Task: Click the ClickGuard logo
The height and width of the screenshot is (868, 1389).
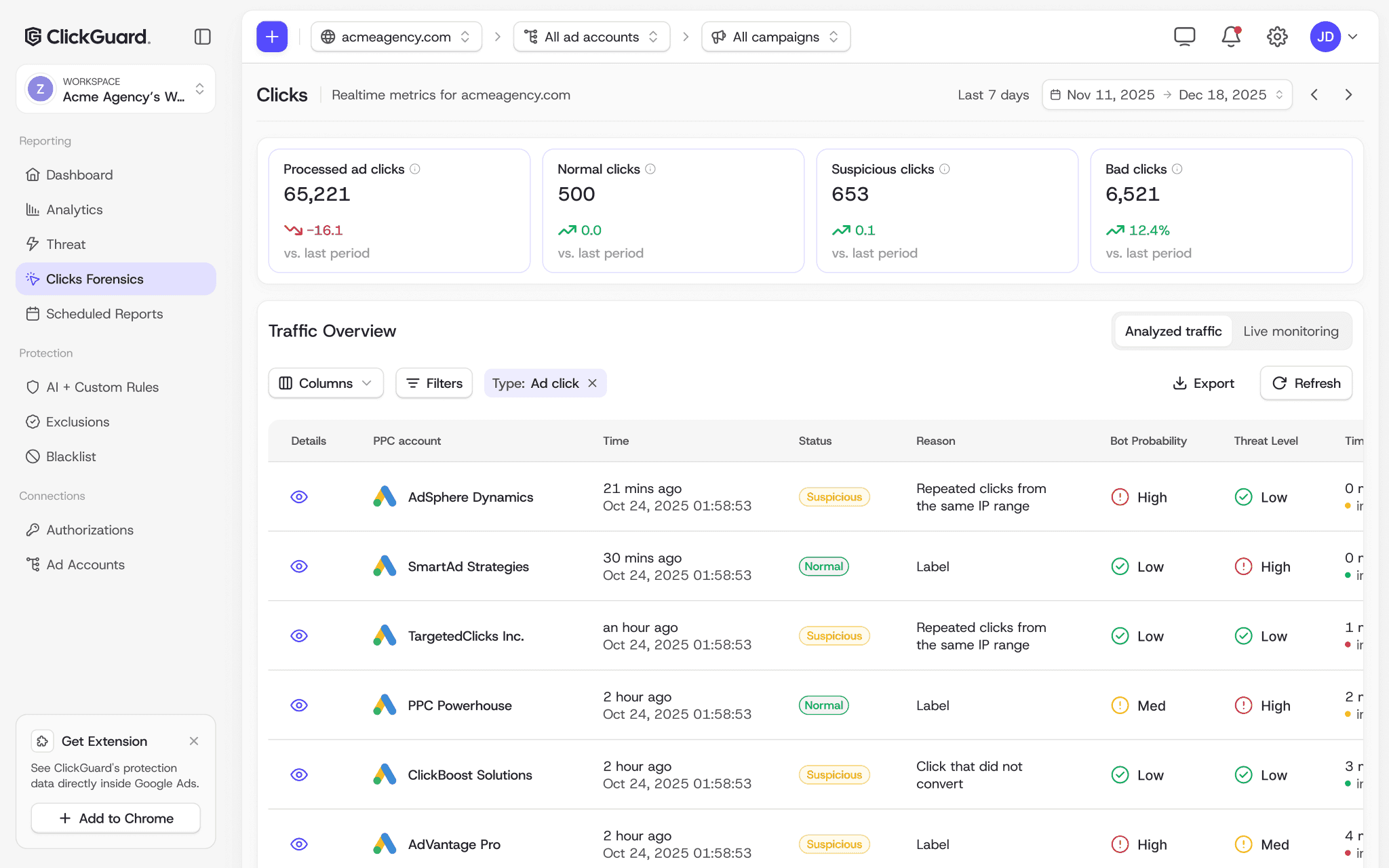Action: (87, 37)
